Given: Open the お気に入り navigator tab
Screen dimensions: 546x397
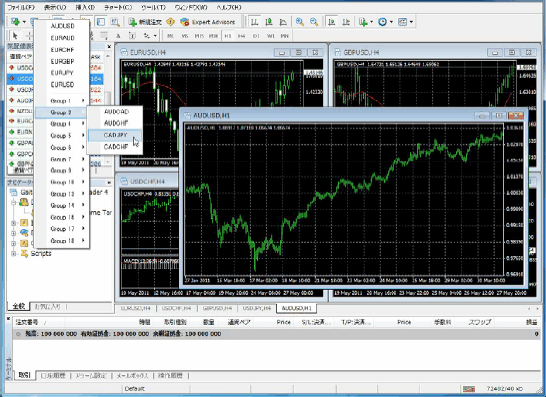Looking at the screenshot, I should tap(47, 306).
